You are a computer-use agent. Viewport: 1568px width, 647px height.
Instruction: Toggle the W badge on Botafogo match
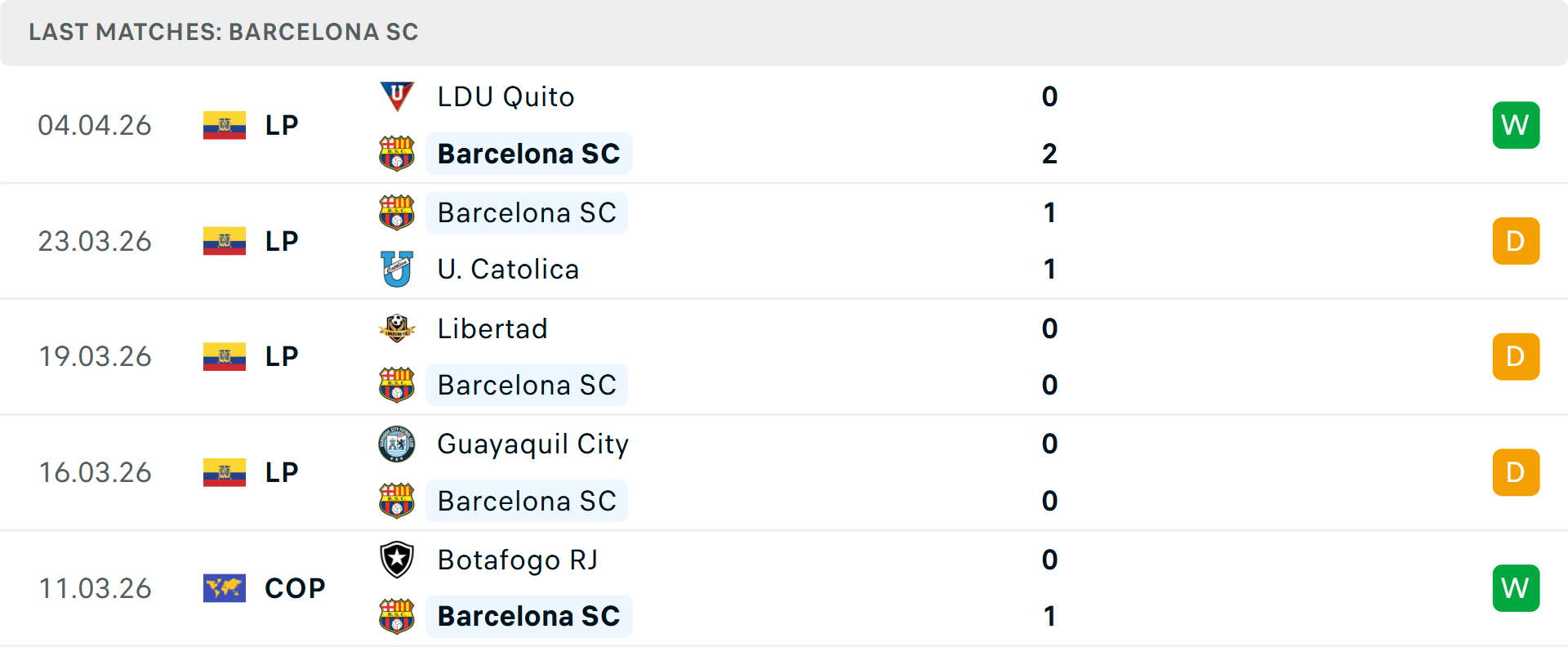pos(1516,588)
